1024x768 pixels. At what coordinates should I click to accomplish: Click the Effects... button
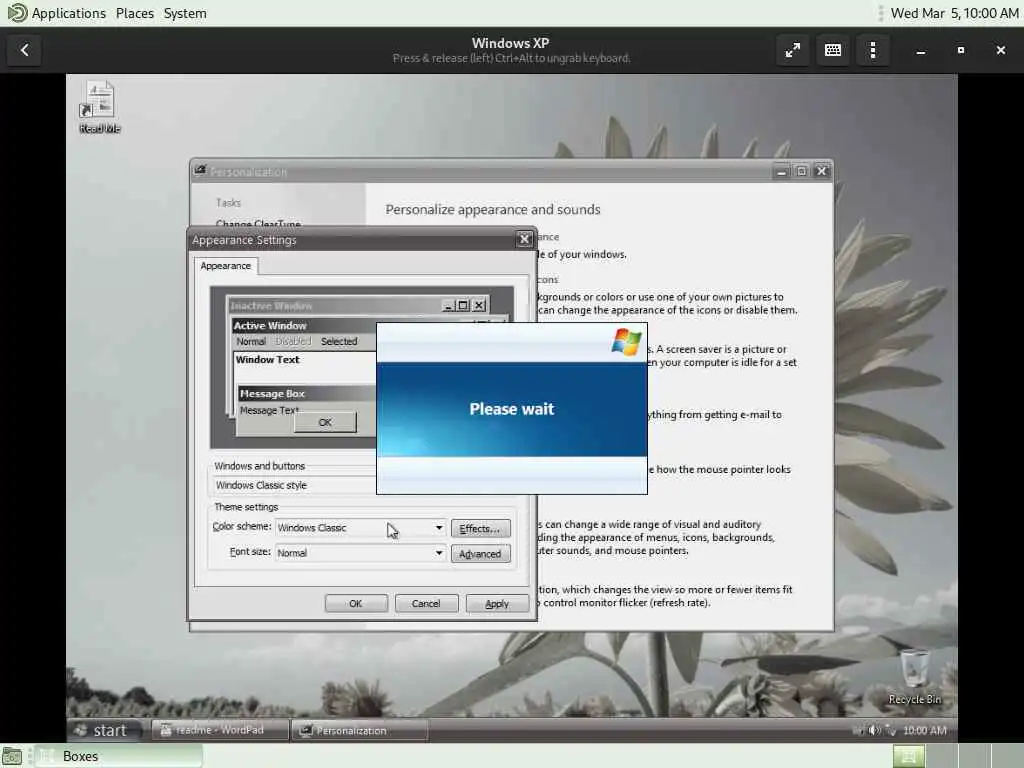(x=480, y=528)
